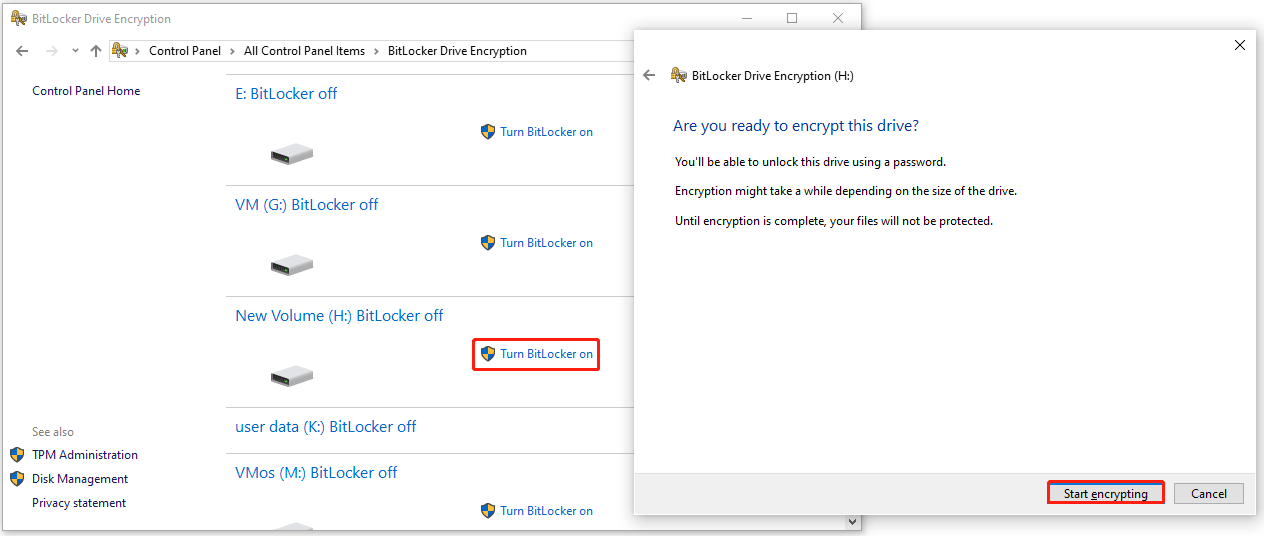
Task: Open Disk Management link
Action: pos(80,479)
